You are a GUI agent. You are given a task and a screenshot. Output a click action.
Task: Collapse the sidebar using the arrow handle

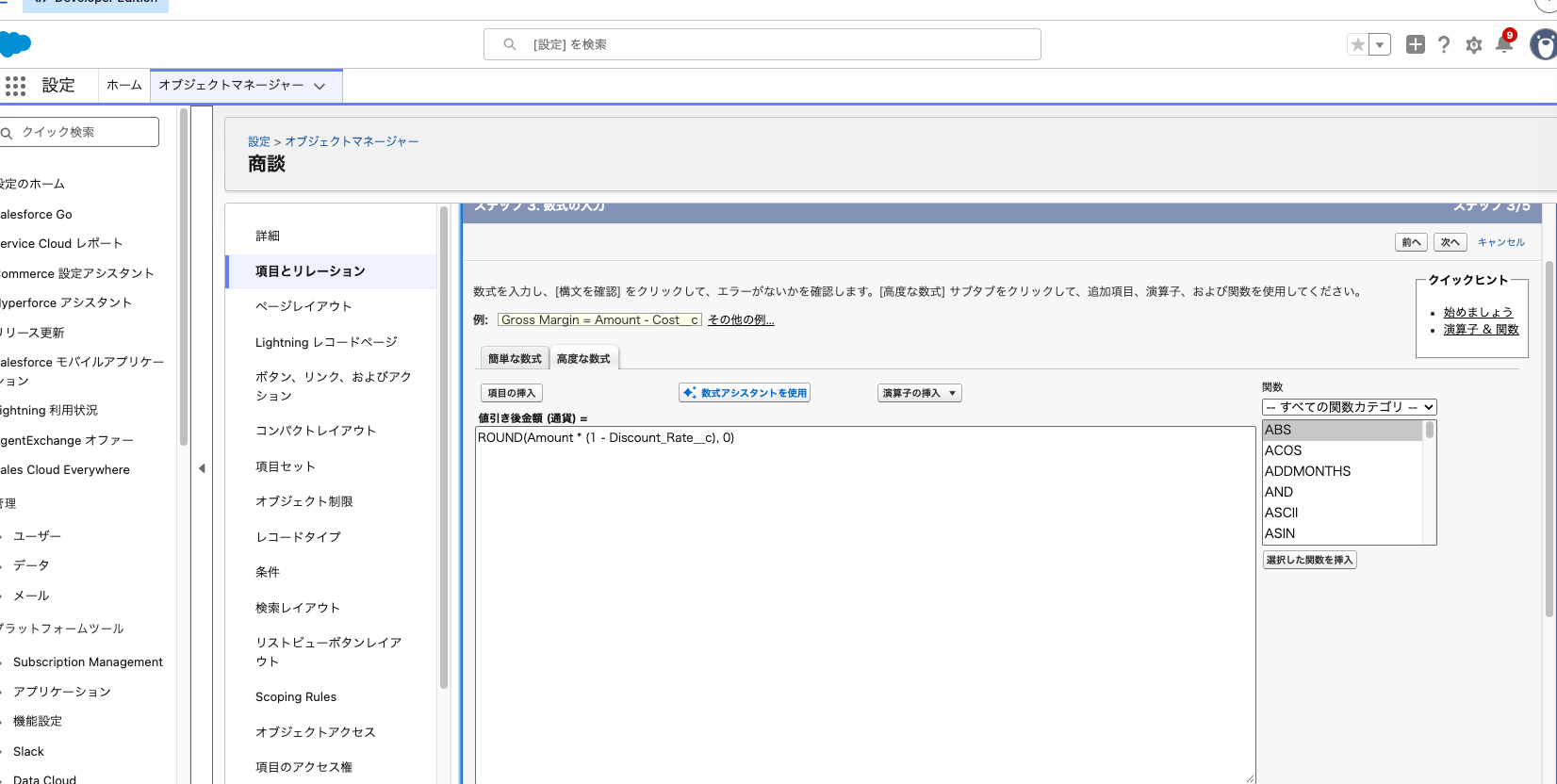click(x=202, y=468)
